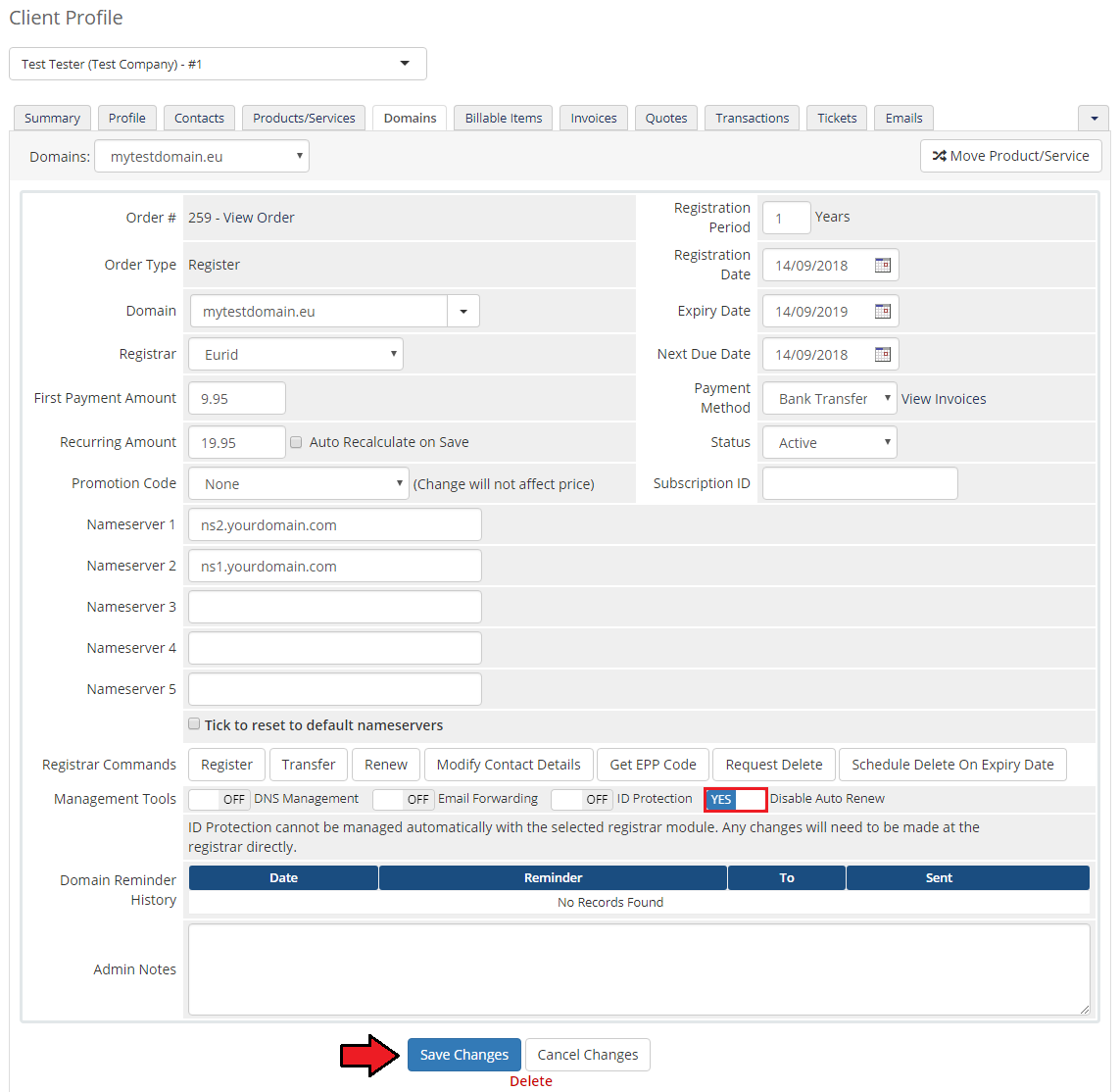Tick reset to default nameservers checkbox
The width and height of the screenshot is (1120, 1092).
click(194, 724)
